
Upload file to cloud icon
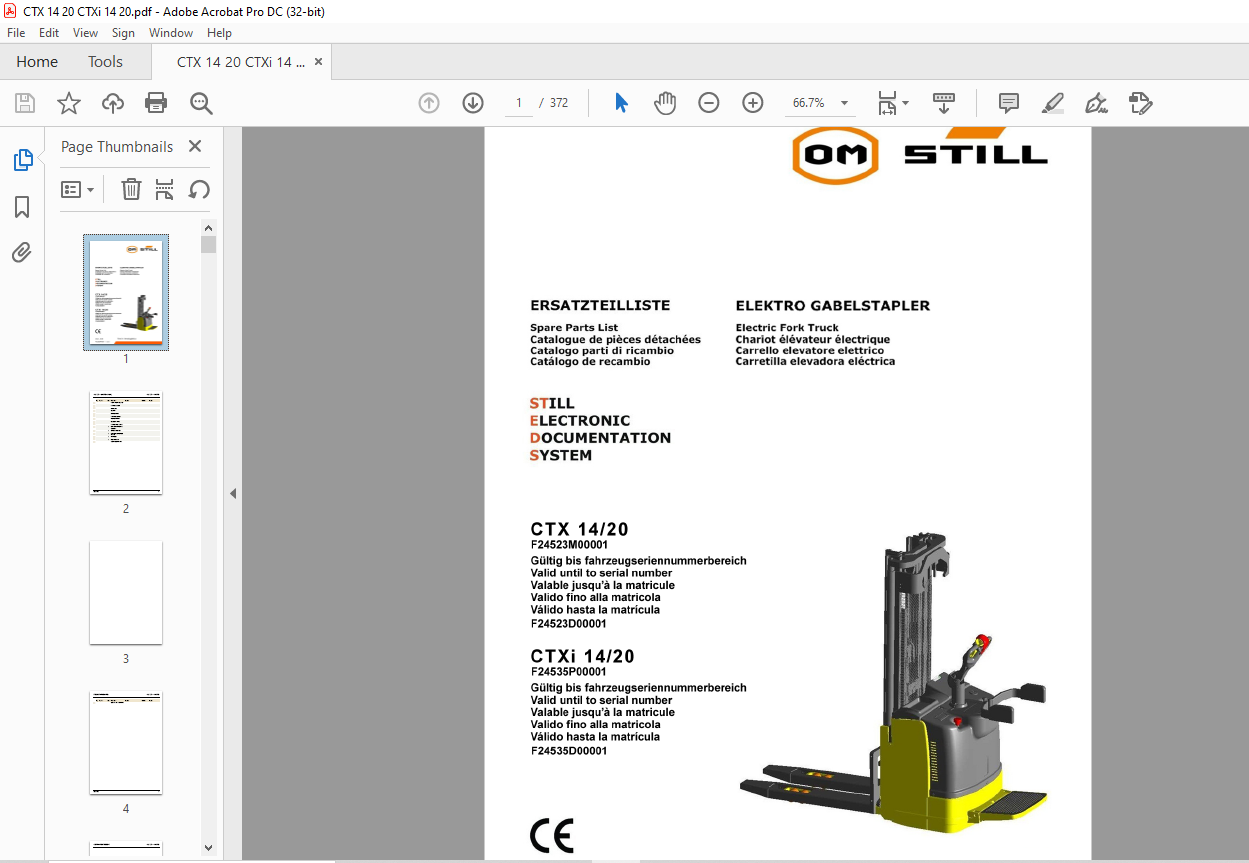[x=113, y=103]
